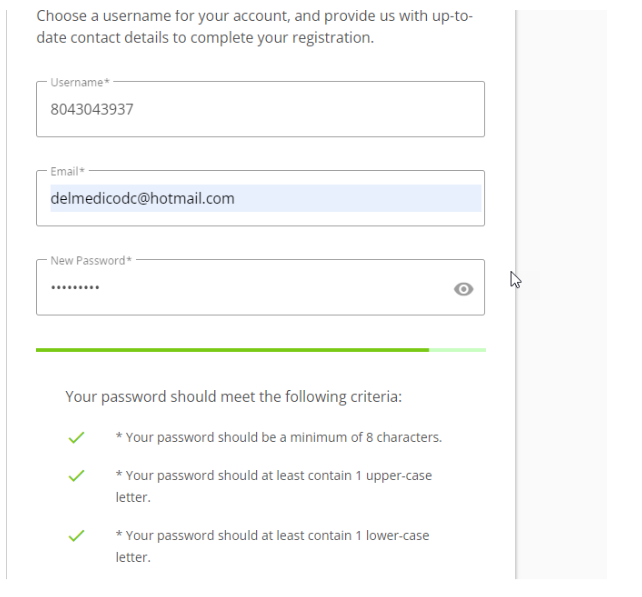
Task: Select the 1 upper-case letter criterion text
Action: [273, 476]
